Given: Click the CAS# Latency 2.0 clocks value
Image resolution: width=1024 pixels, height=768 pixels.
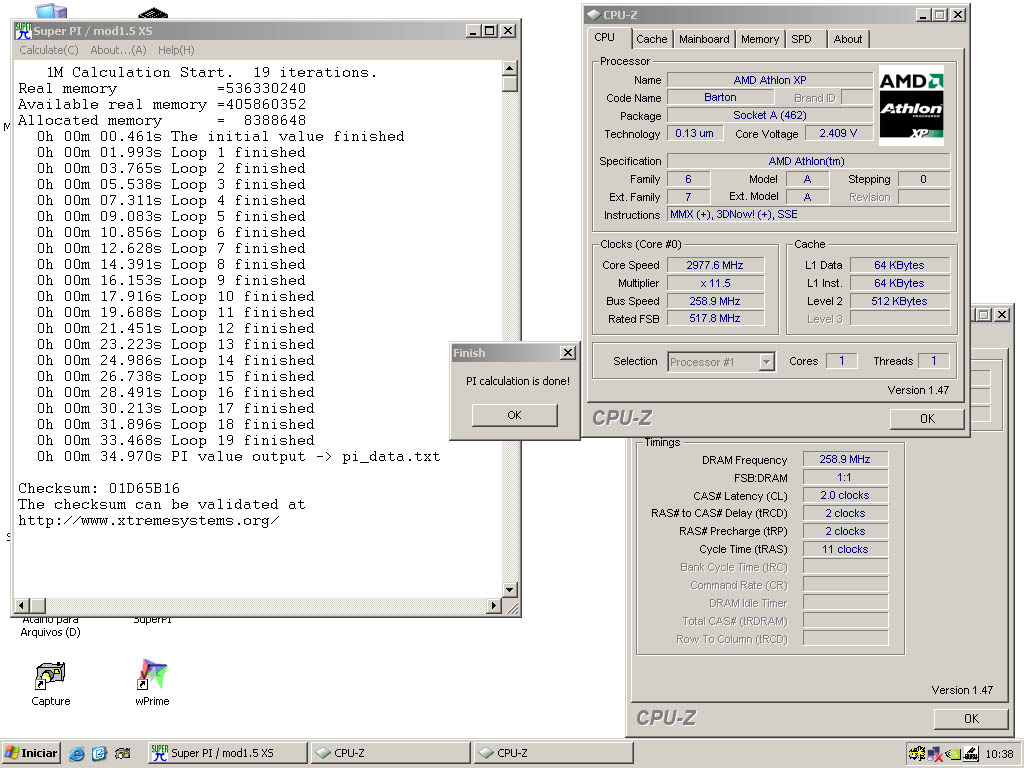Looking at the screenshot, I should [x=844, y=495].
